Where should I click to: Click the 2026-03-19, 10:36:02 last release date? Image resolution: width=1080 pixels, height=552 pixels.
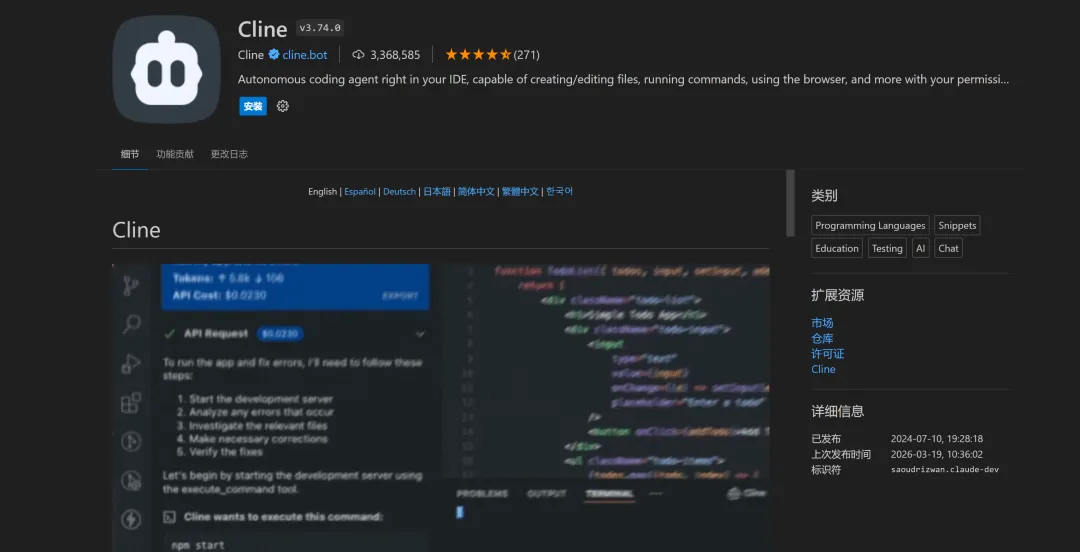tap(937, 454)
